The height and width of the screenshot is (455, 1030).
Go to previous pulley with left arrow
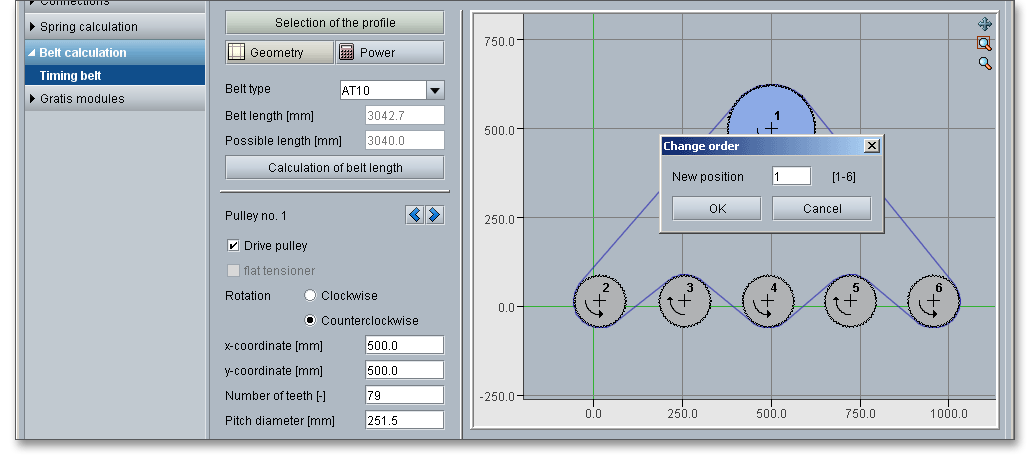pos(414,215)
